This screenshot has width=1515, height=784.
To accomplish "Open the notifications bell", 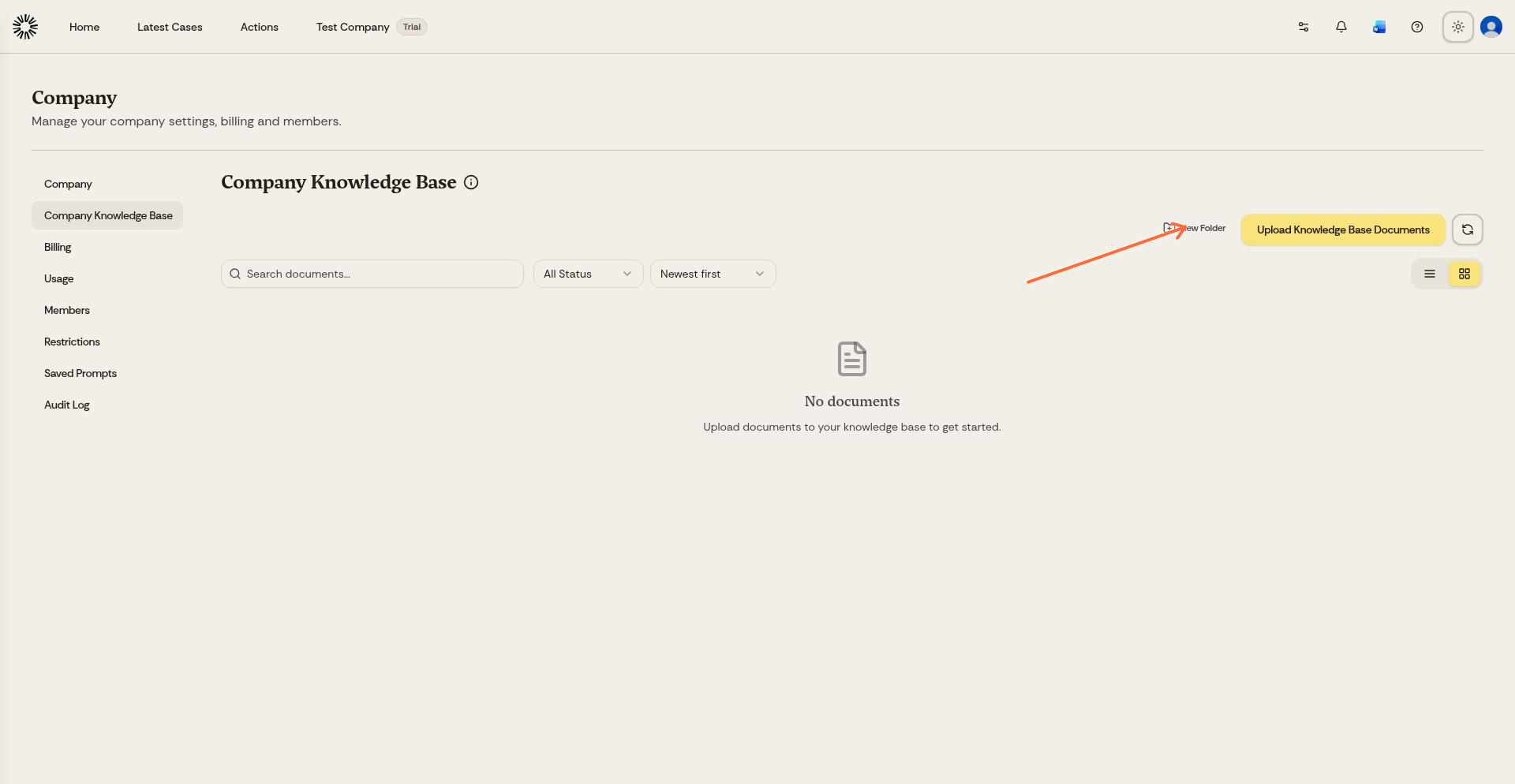I will coord(1341,27).
